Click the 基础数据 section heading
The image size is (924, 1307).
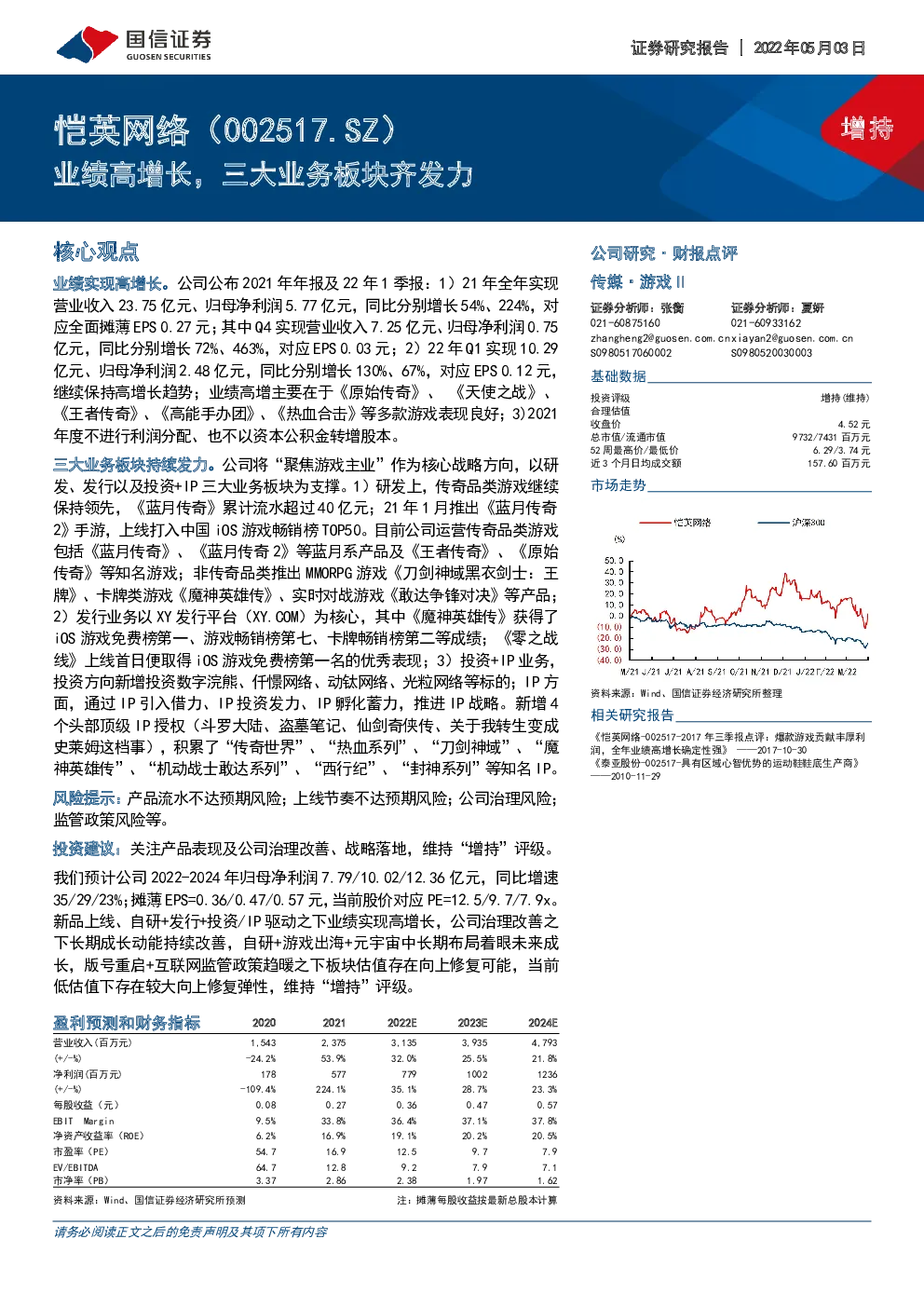[618, 375]
